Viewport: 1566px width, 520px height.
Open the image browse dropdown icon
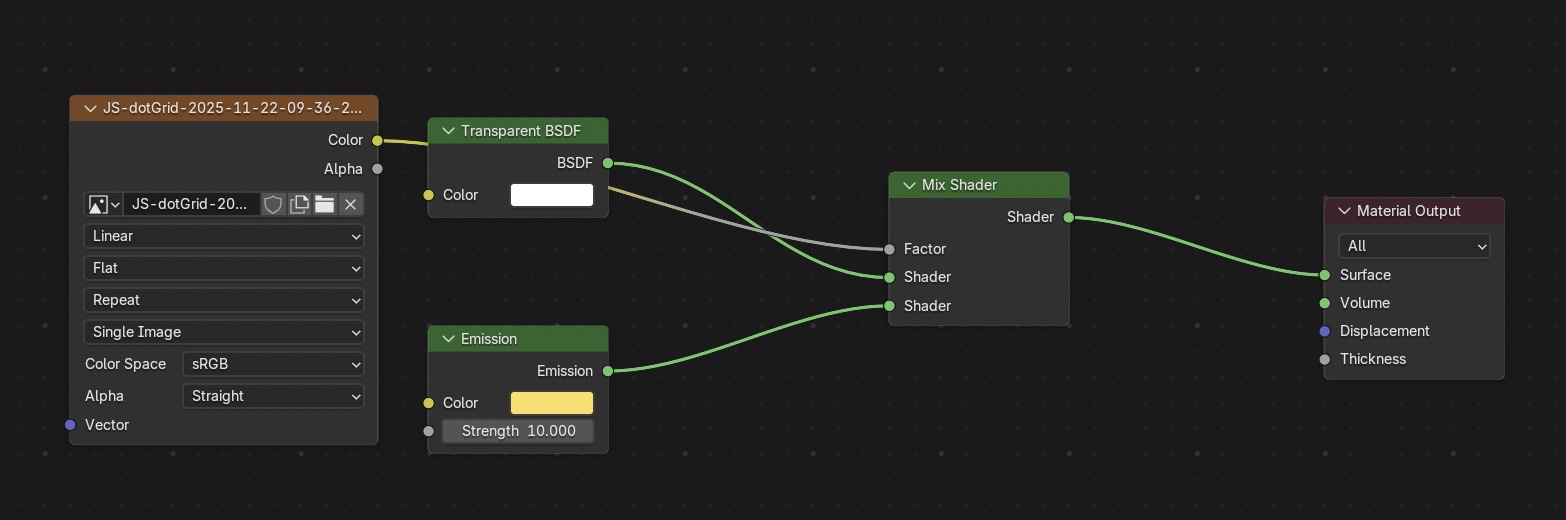(x=104, y=204)
